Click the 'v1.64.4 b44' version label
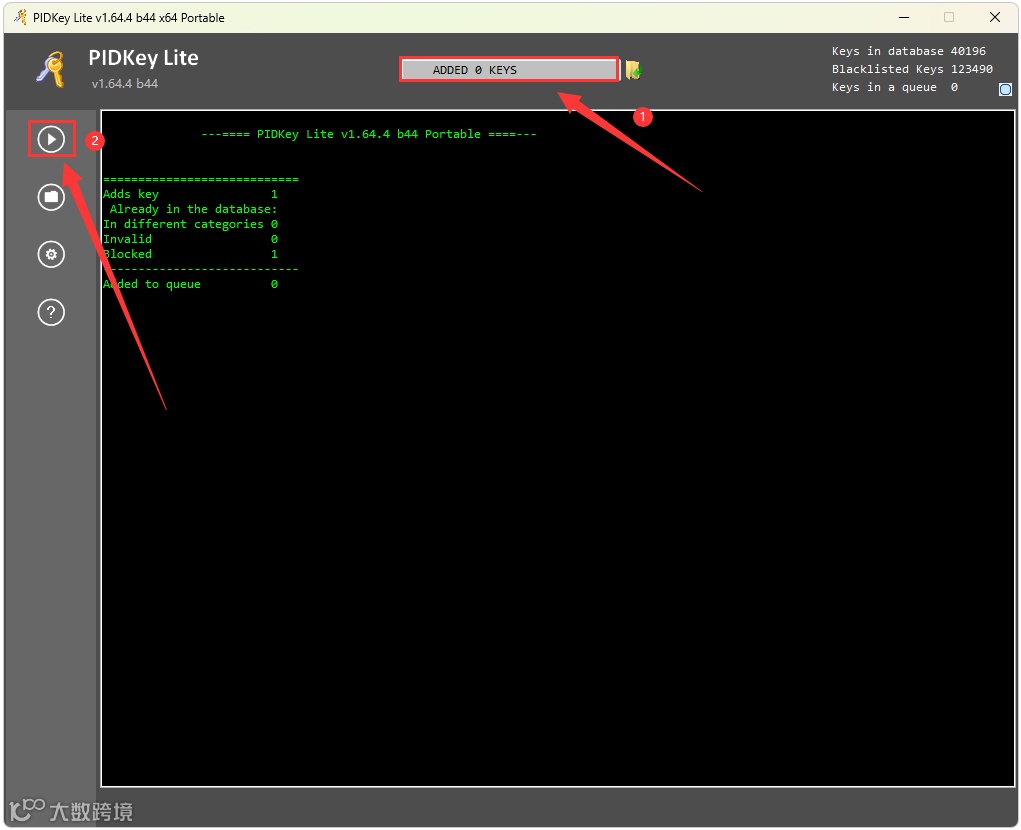This screenshot has width=1021, height=830. [x=125, y=83]
